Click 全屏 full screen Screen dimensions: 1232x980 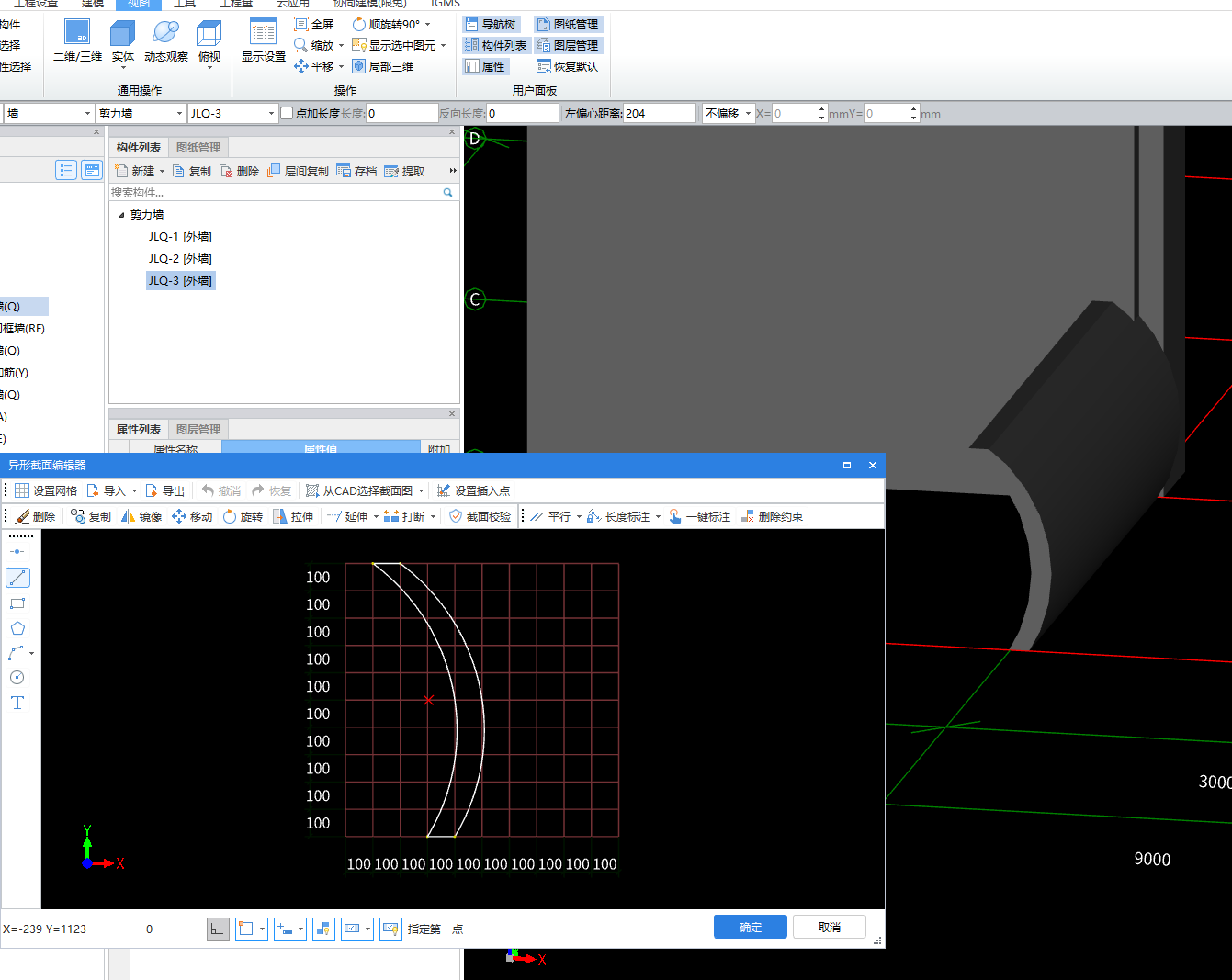coord(313,24)
